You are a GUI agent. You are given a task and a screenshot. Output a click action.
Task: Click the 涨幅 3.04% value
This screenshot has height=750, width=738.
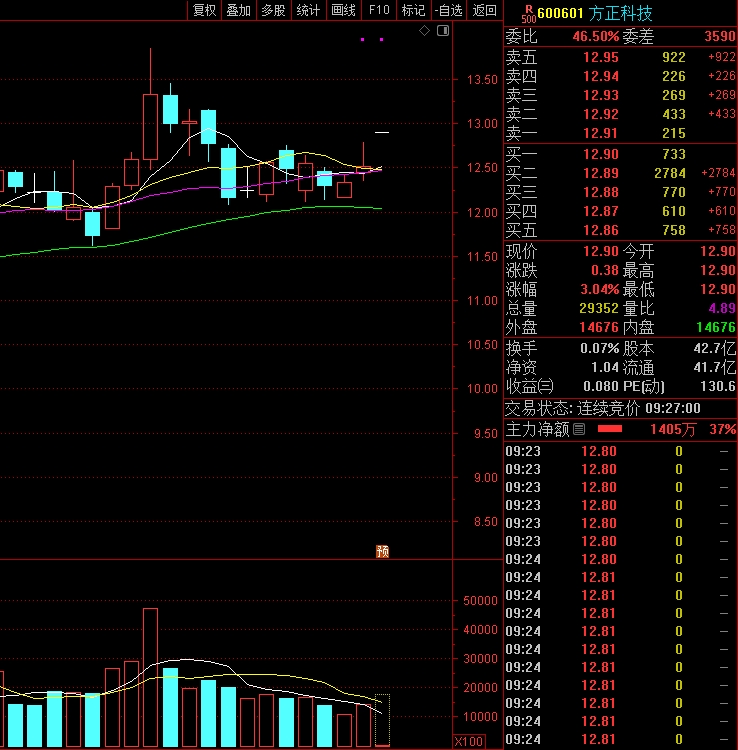click(x=599, y=289)
